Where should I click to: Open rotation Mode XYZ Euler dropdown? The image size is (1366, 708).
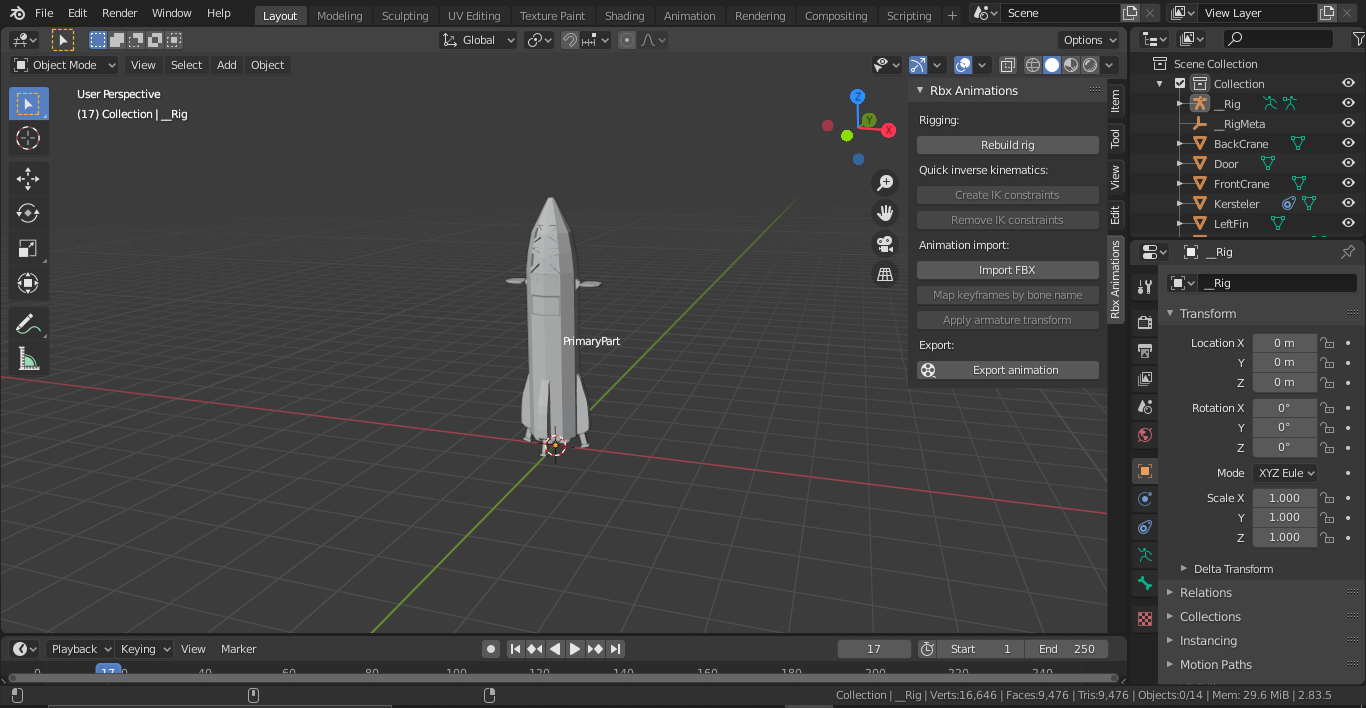pos(1285,473)
